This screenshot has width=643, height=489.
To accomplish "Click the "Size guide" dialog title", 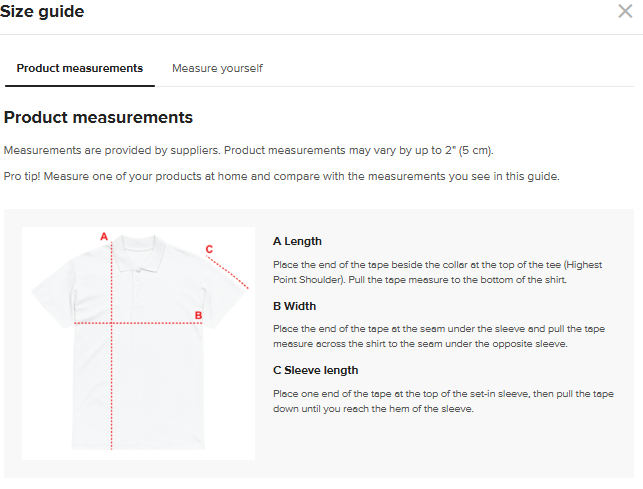I will click(x=43, y=12).
